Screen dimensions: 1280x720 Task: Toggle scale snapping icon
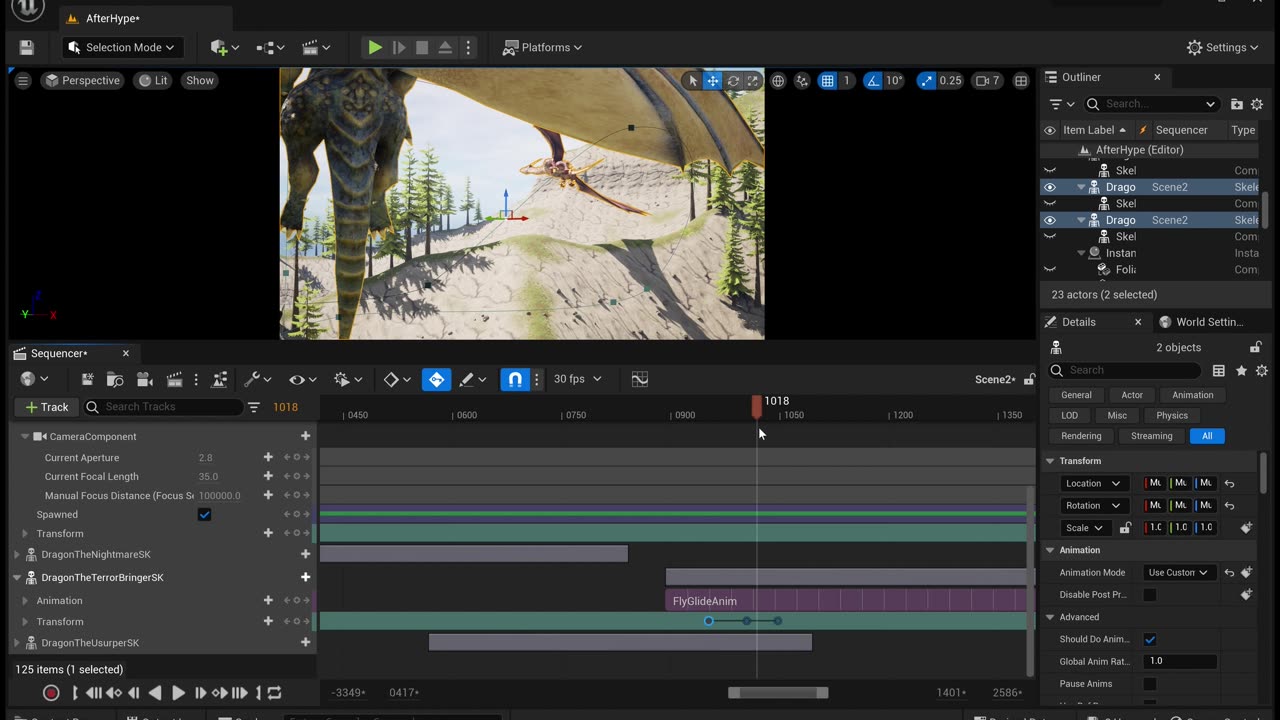[x=927, y=80]
